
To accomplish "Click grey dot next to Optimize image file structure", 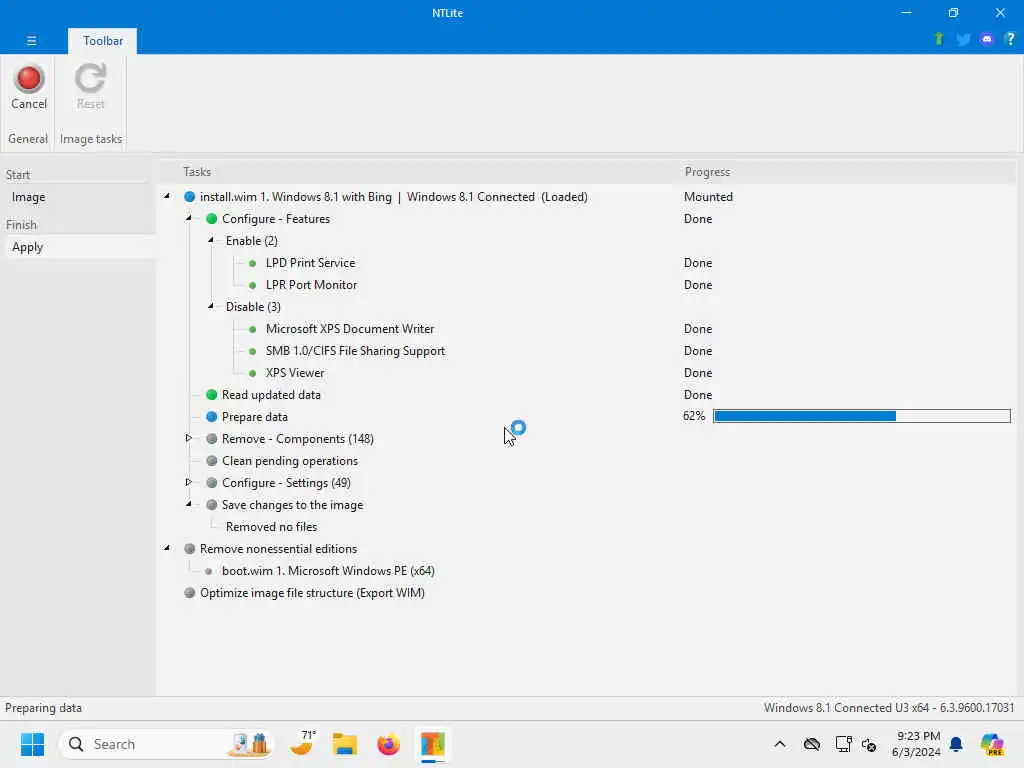I will (x=189, y=593).
